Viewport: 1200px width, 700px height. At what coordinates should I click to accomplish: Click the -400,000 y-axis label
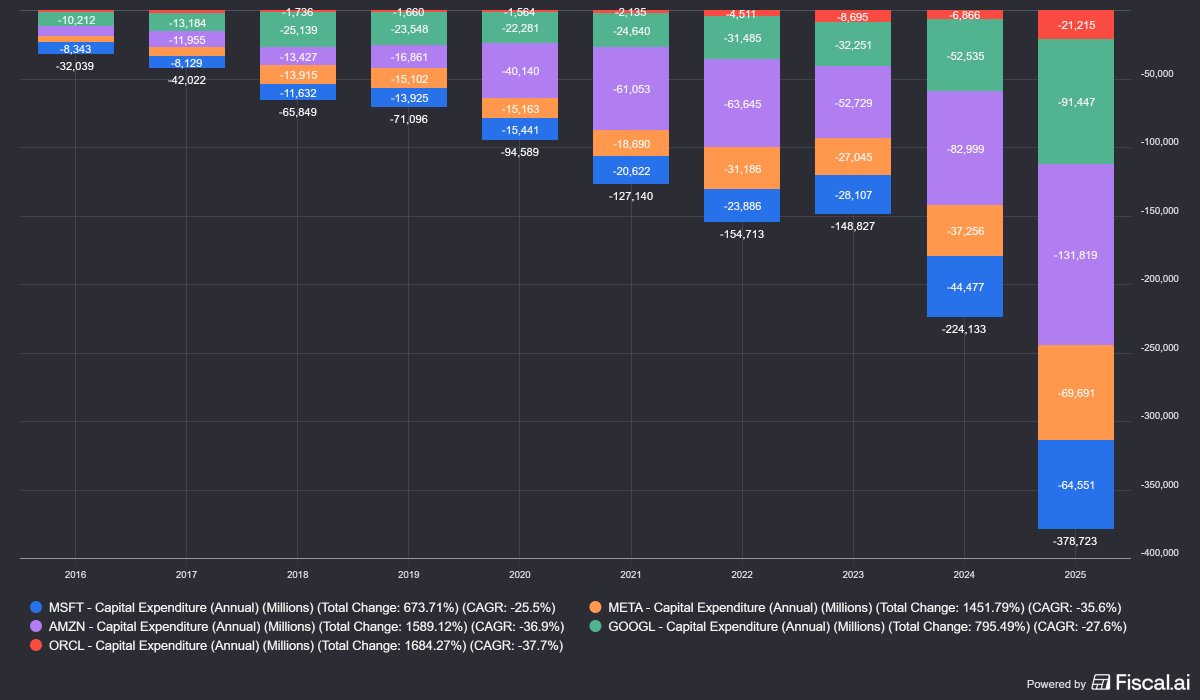(x=1162, y=553)
